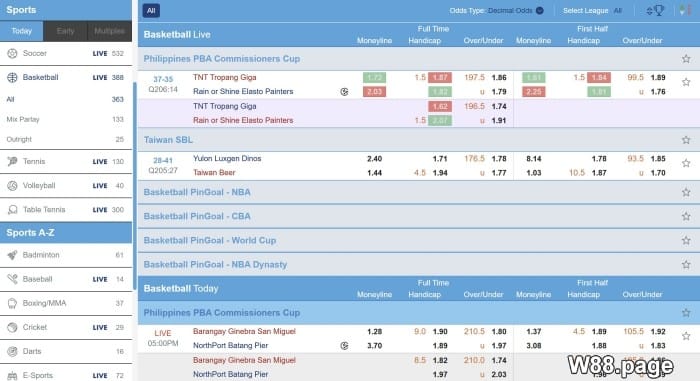Select Yulon first half moneyline 8.14

tap(533, 159)
